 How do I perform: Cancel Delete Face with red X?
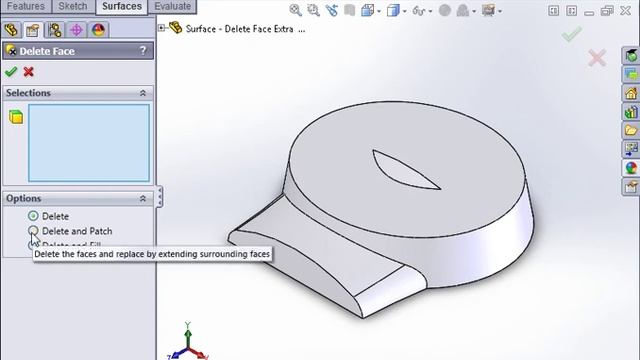(29, 72)
